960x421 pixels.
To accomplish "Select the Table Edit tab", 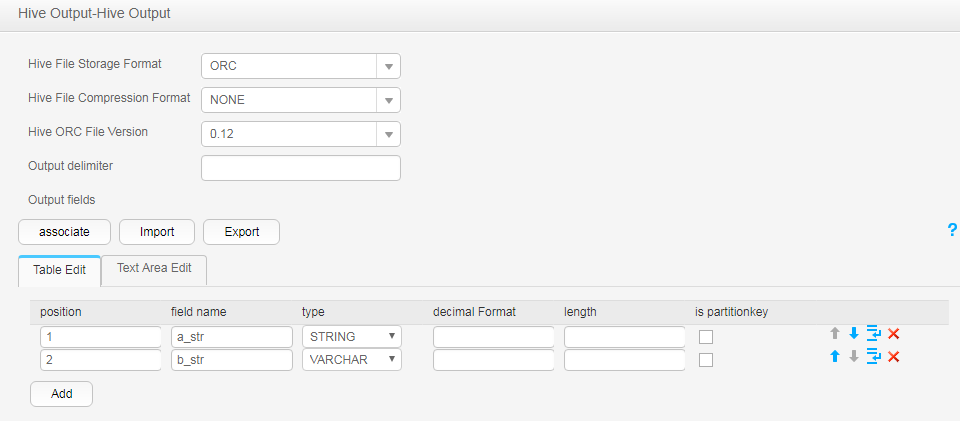I will tap(59, 270).
